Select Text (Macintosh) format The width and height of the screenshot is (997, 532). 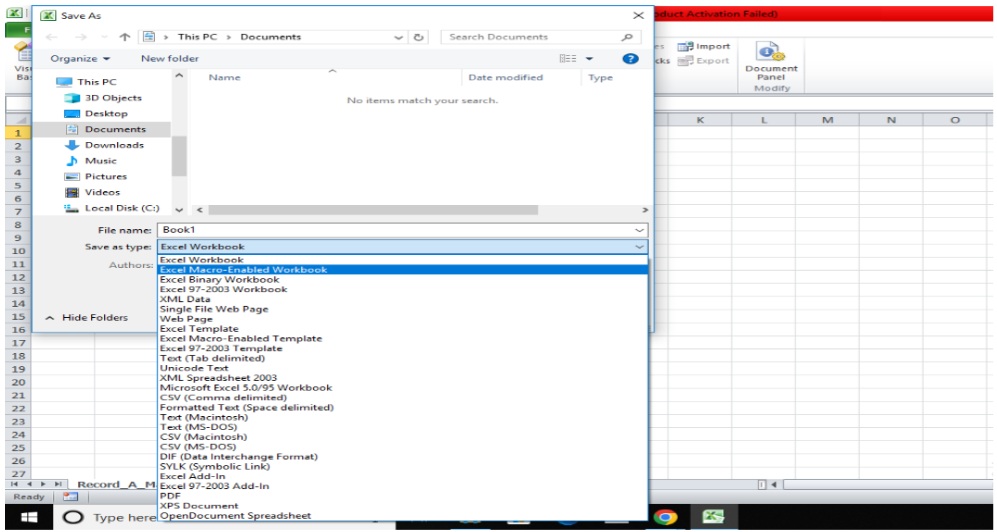tap(402, 418)
